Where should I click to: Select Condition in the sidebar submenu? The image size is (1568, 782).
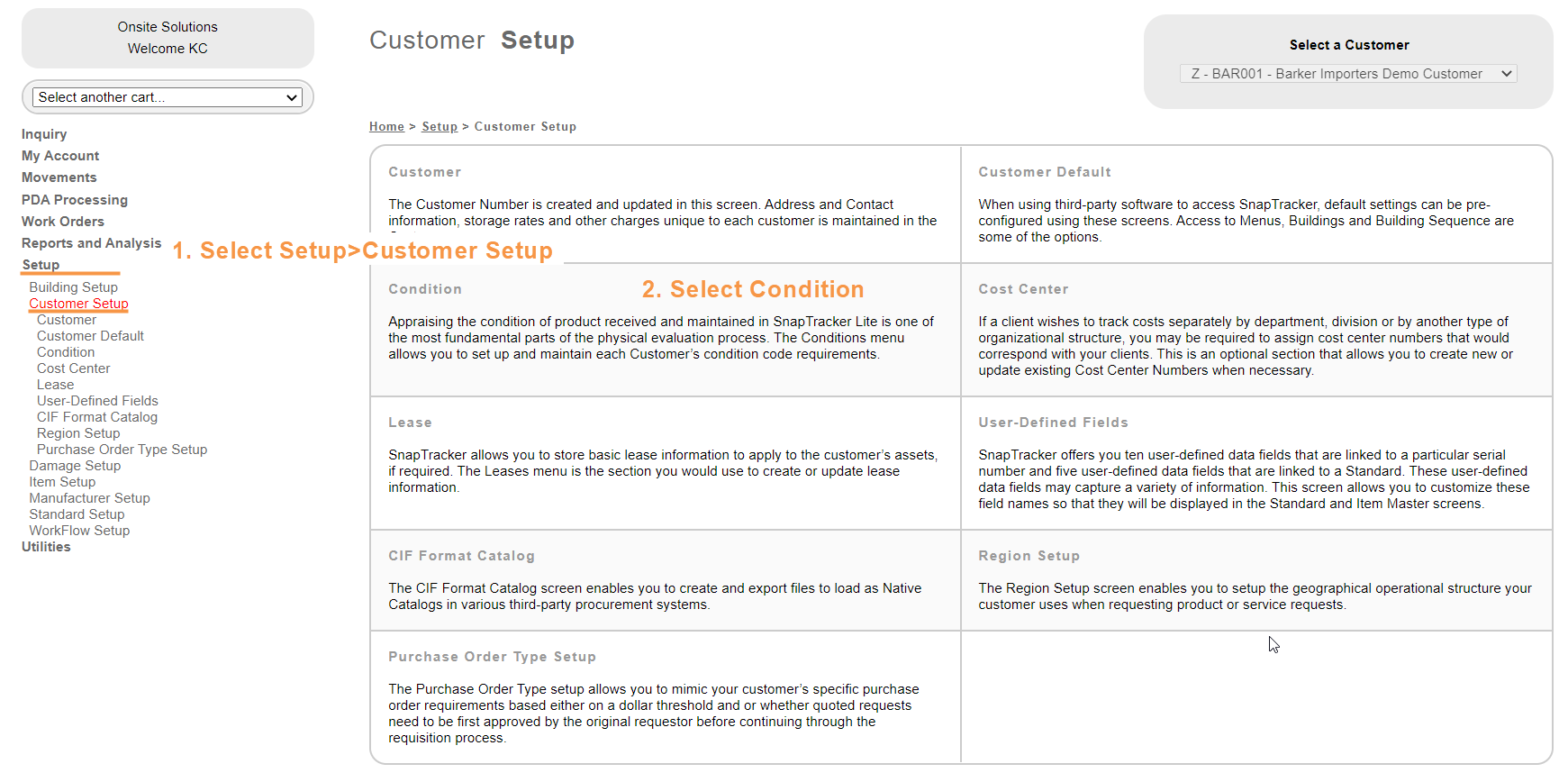pos(66,352)
